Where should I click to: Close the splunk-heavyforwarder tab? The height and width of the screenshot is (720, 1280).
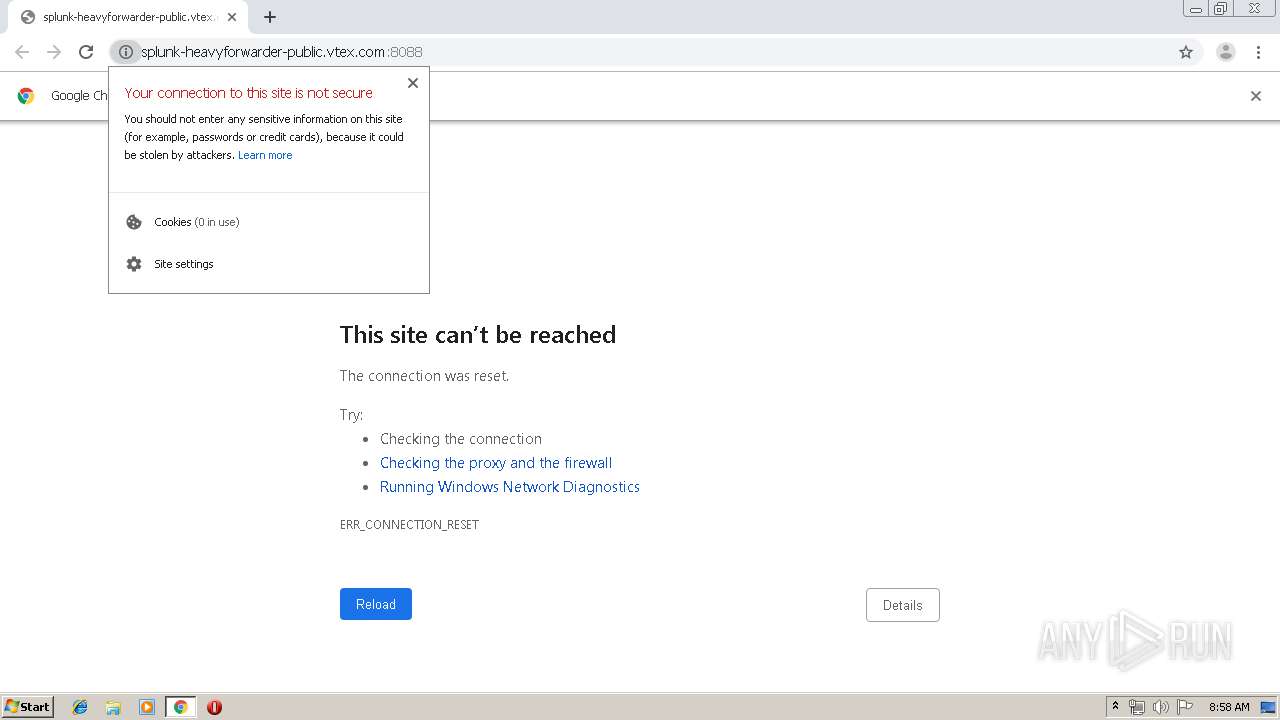click(x=232, y=17)
